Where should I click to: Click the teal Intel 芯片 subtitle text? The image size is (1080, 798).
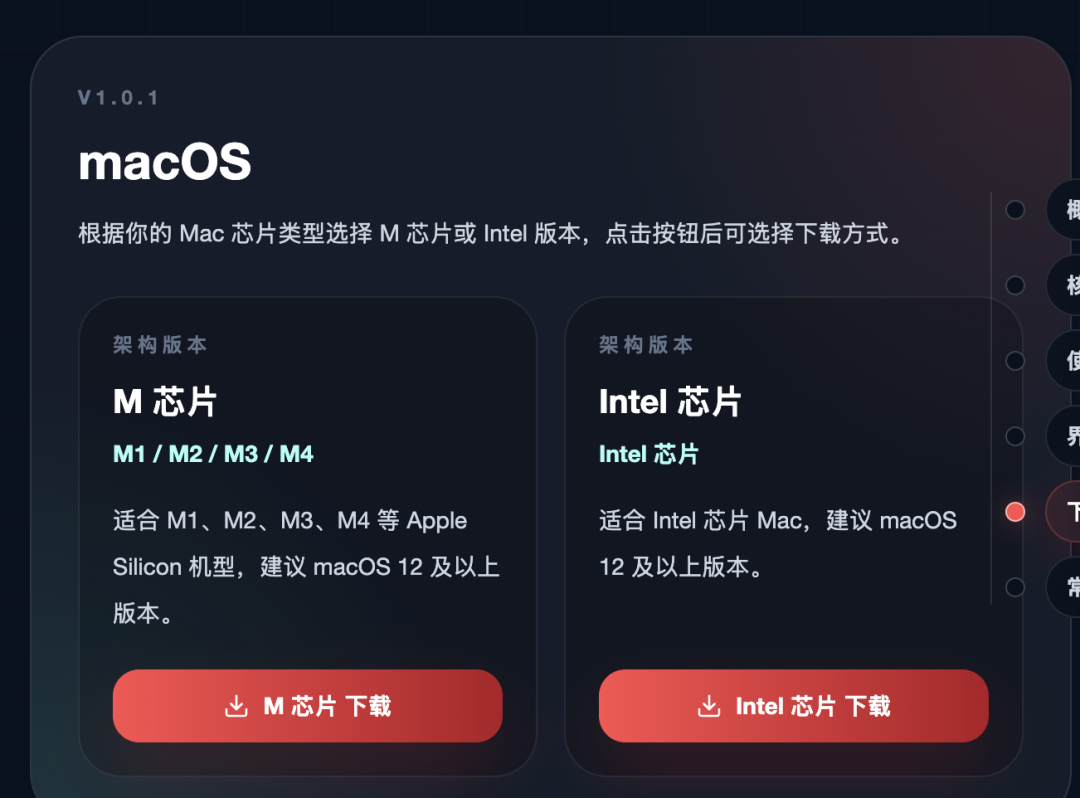648,453
